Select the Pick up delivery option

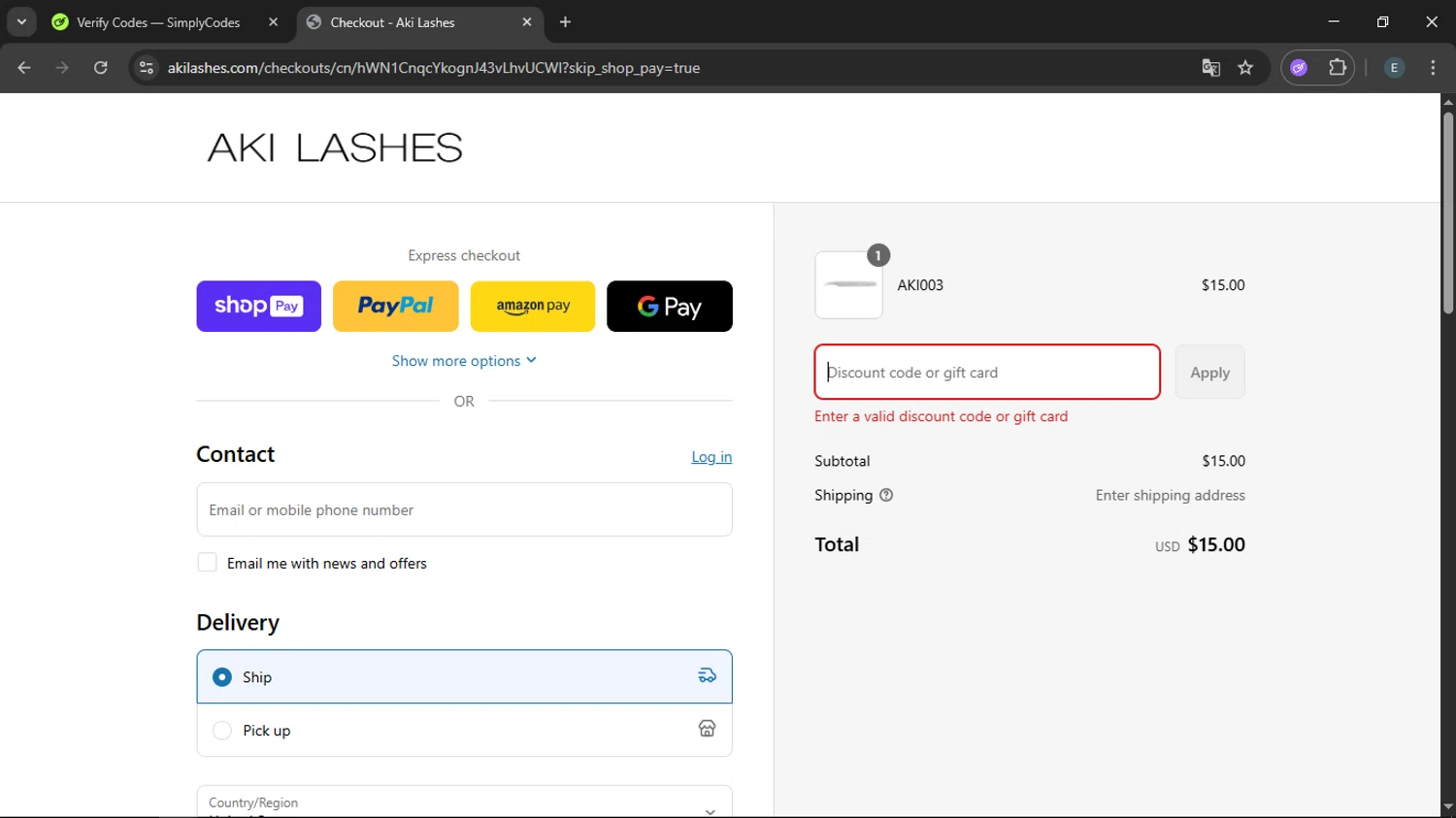(x=464, y=730)
